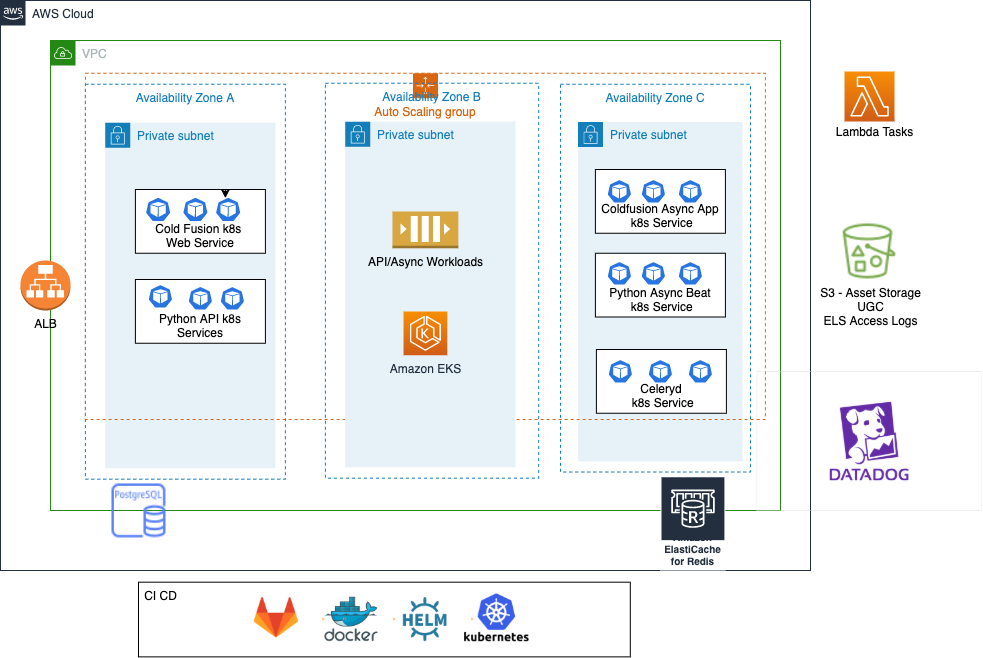Screen dimensions: 983x658
Task: Select "Coldfusion Async App k8s Service" label
Action: (660, 216)
